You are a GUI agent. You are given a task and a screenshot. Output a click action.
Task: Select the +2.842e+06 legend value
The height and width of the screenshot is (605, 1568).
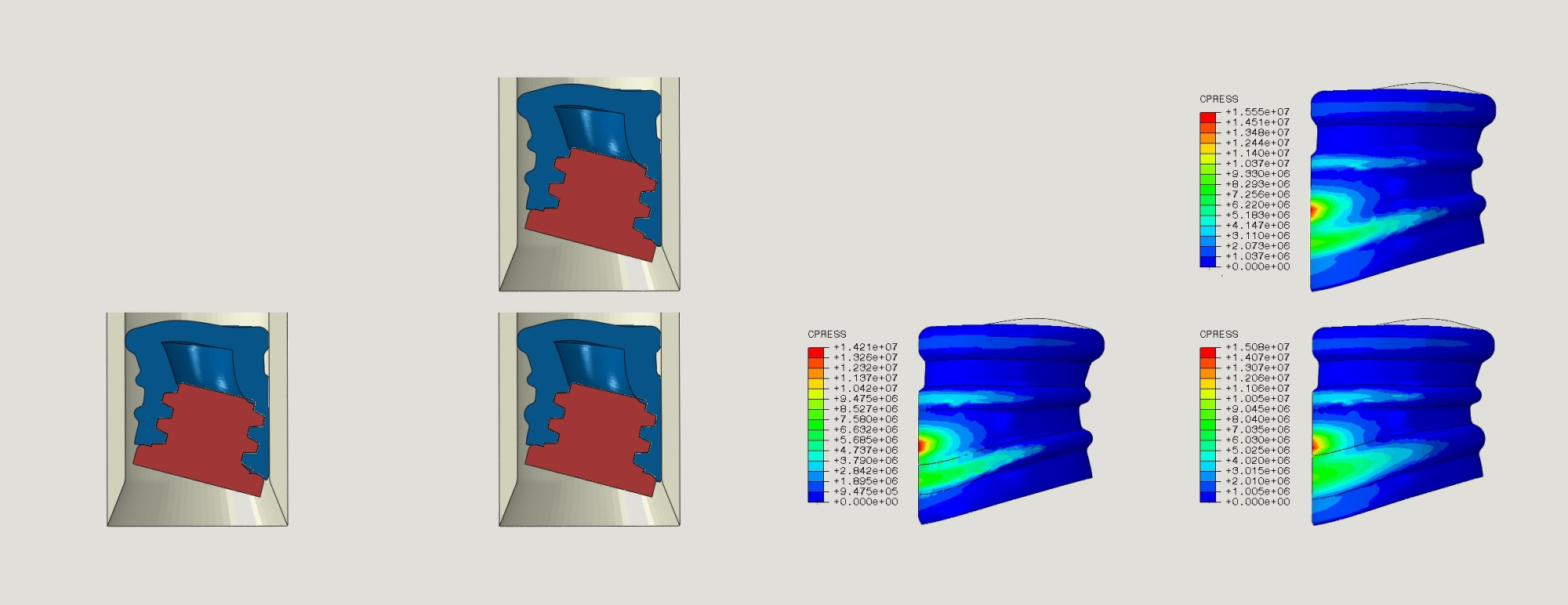tap(866, 471)
